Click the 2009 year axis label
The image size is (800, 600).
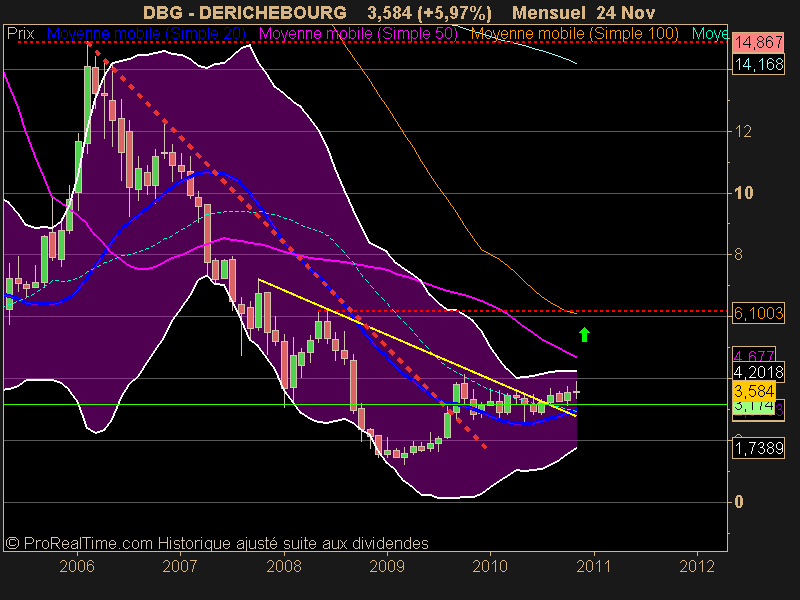[387, 566]
